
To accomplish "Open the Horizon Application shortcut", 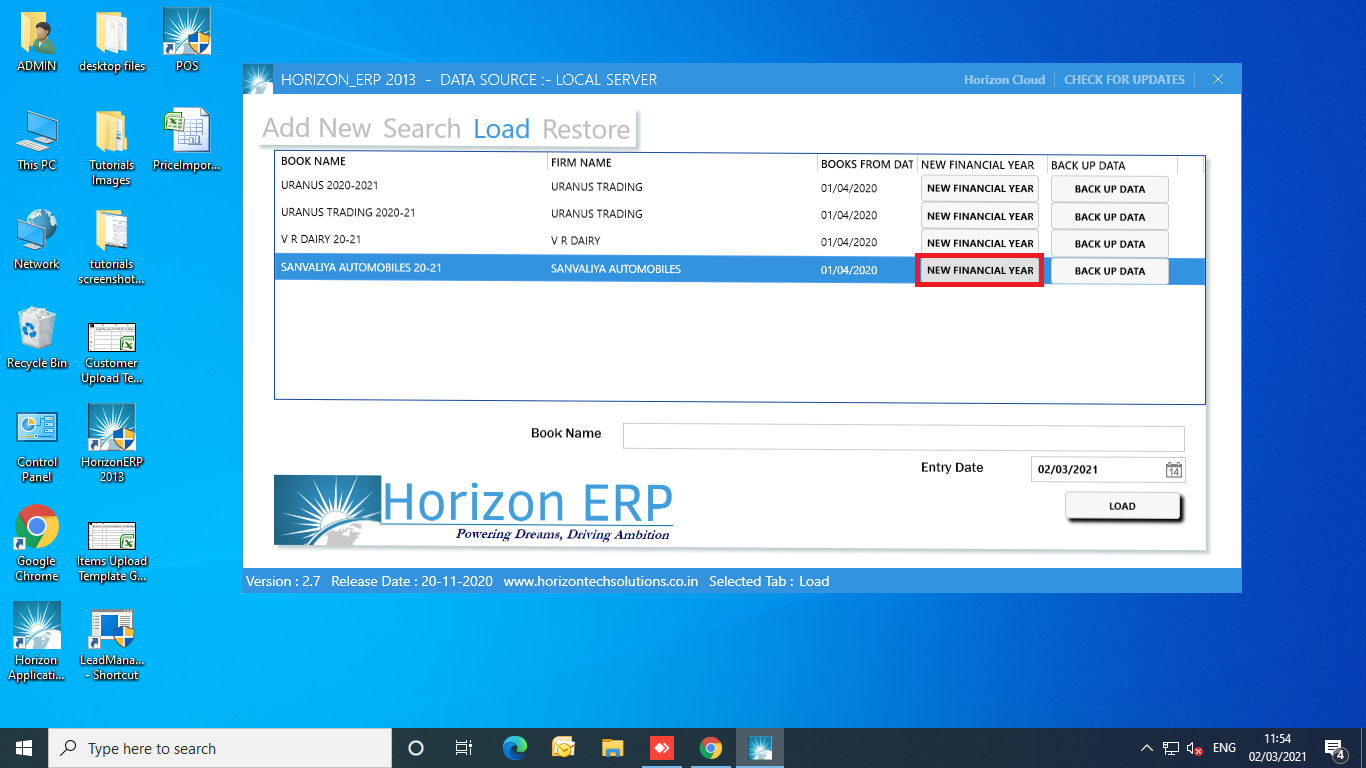I will (x=36, y=628).
